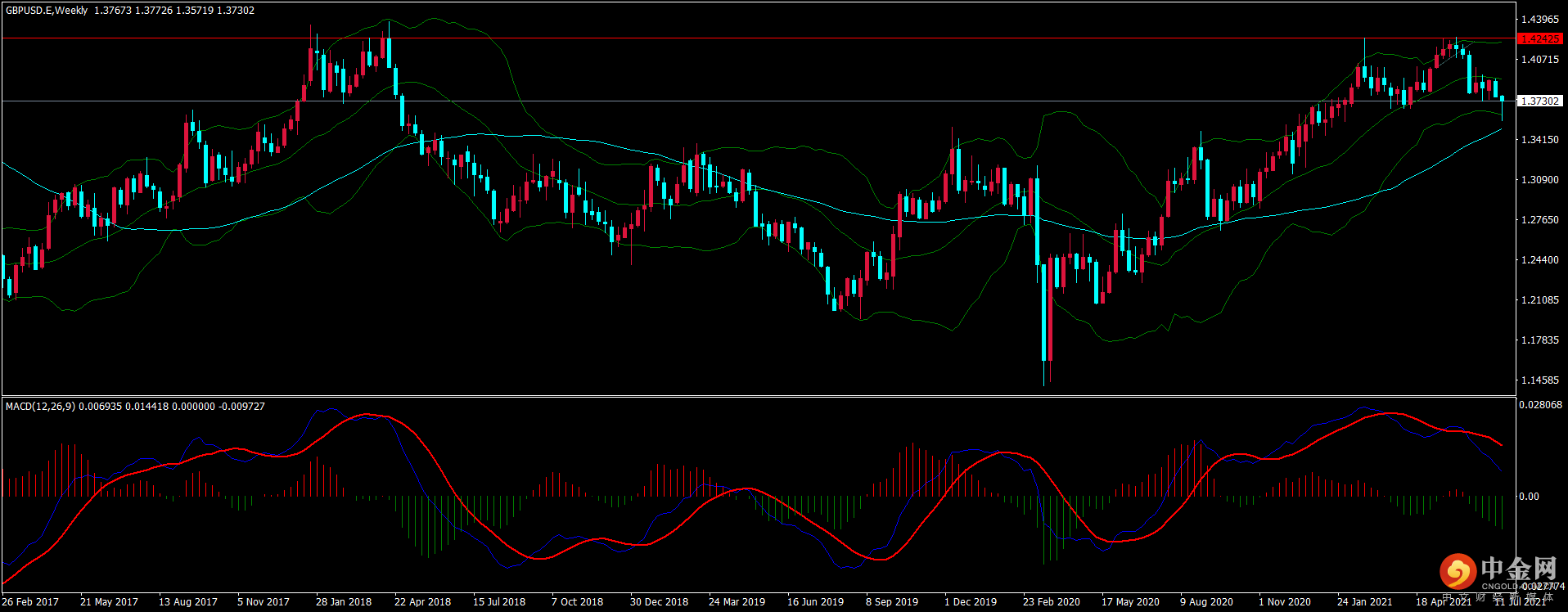This screenshot has height=612, width=1568.
Task: Click the 1.34150 price axis label
Action: click(x=1539, y=139)
